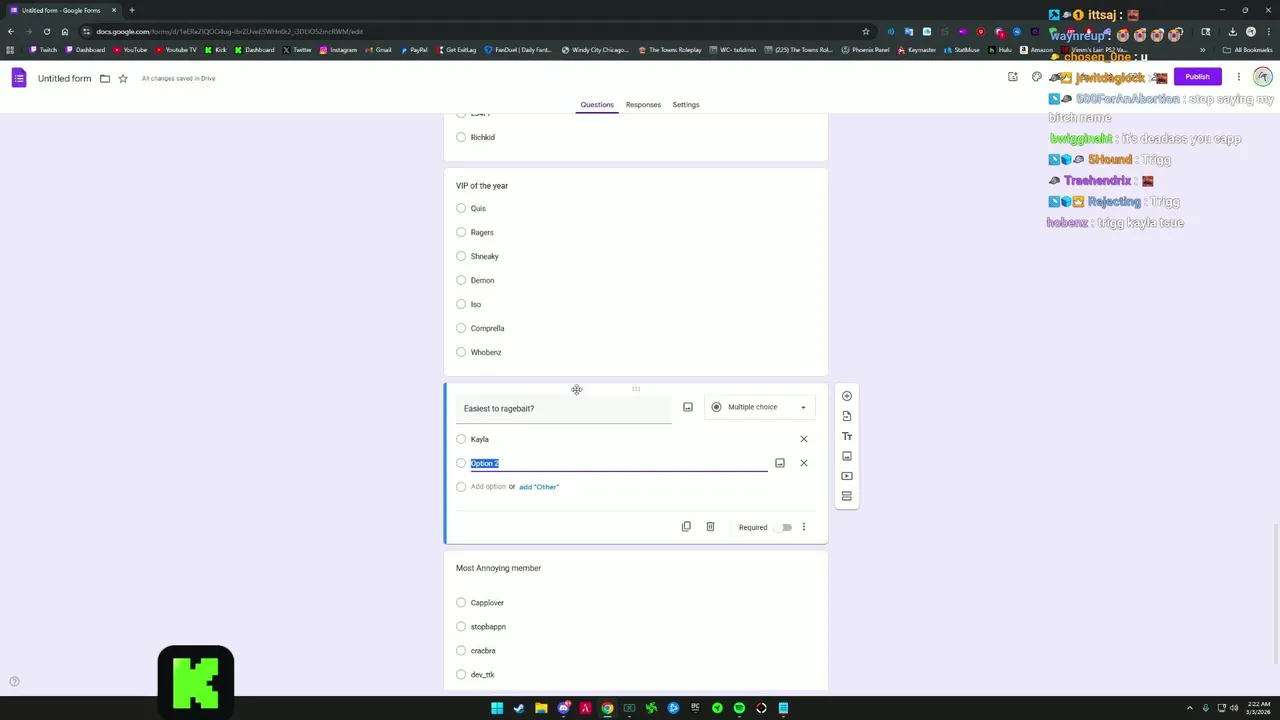This screenshot has width=1280, height=720.
Task: Show overflow bookmarks chevron
Action: 1202,50
